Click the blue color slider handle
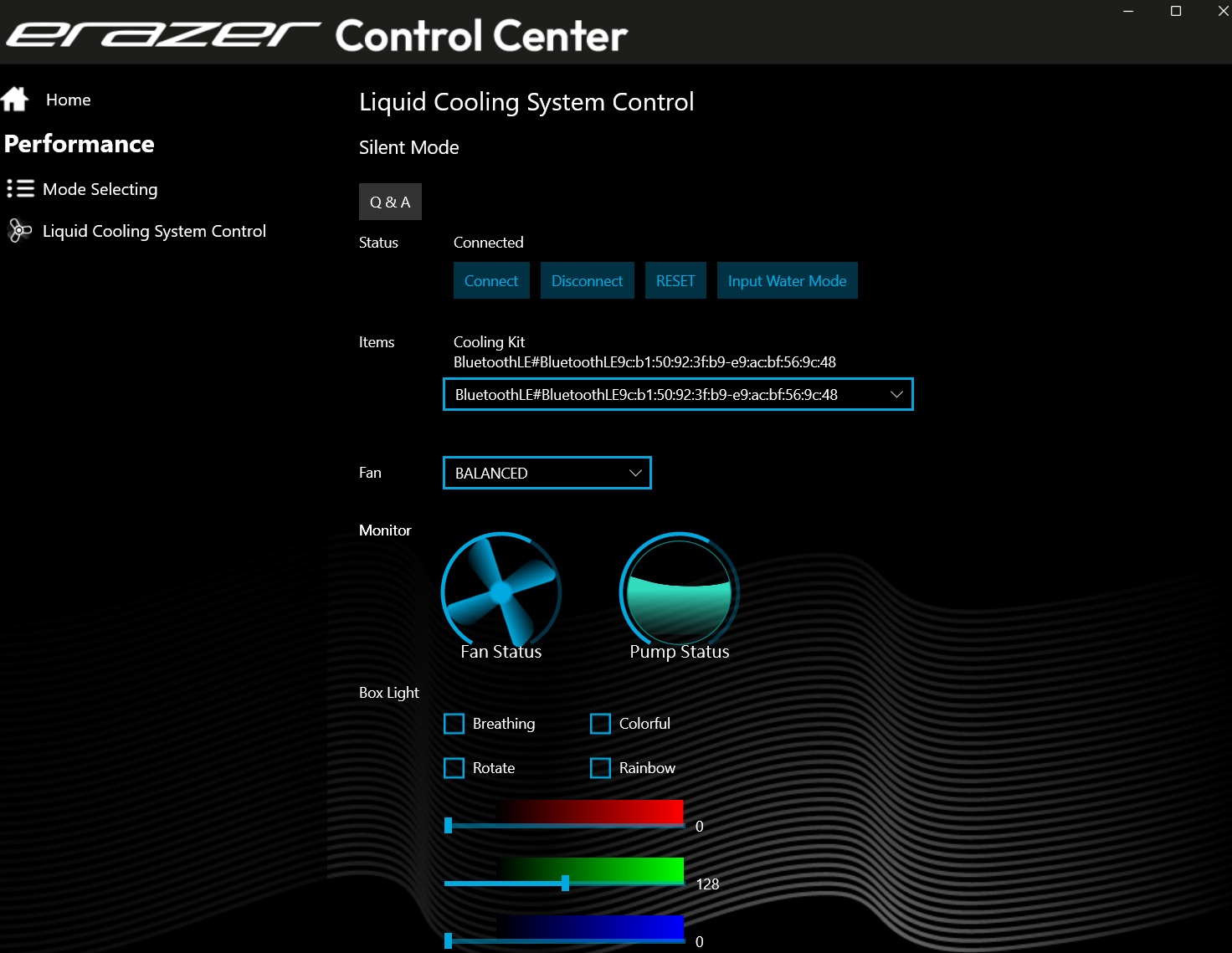Viewport: 1232px width, 953px height. click(x=449, y=940)
